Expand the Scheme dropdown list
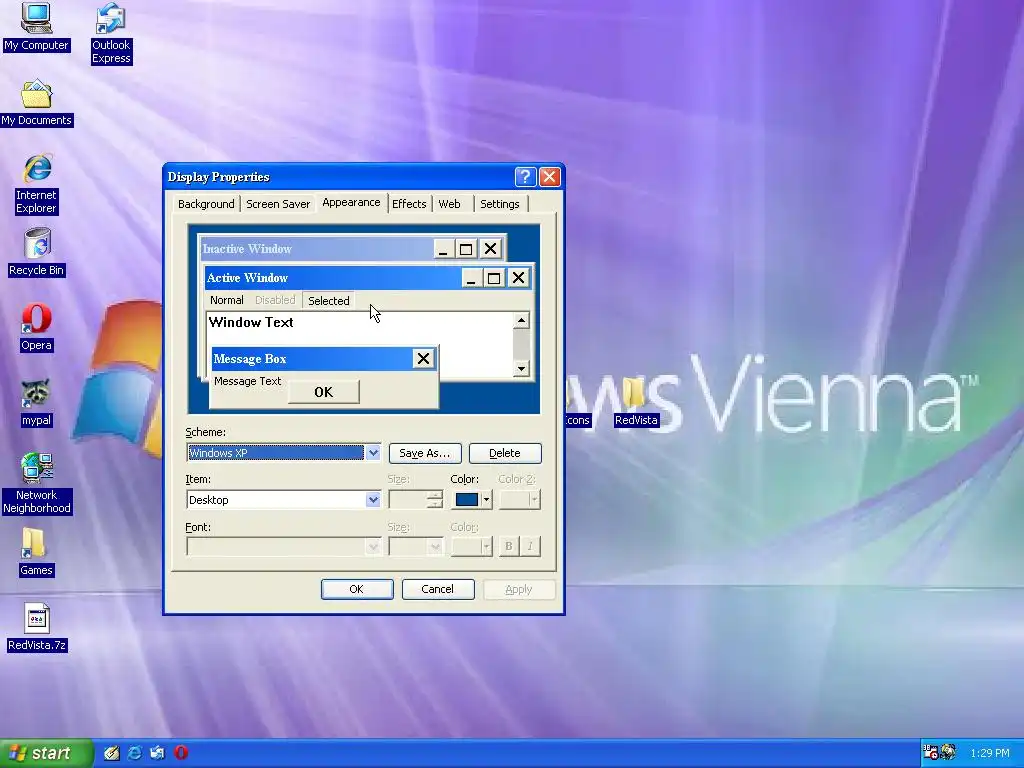This screenshot has height=768, width=1024. click(x=372, y=453)
